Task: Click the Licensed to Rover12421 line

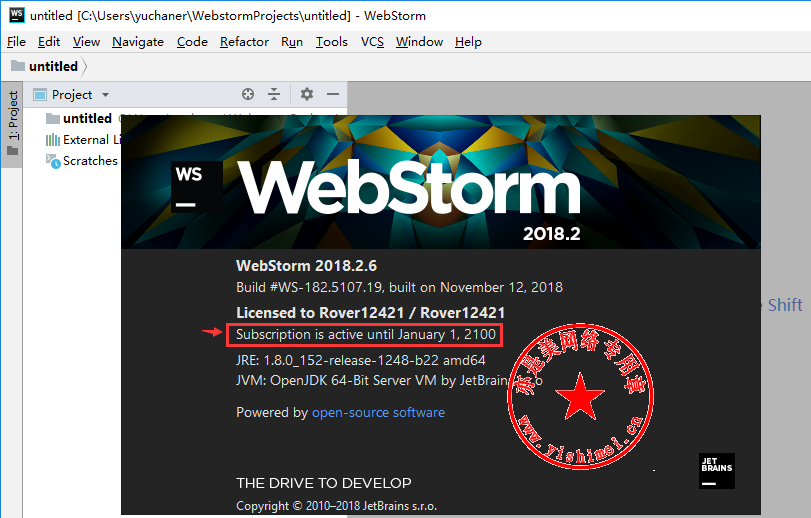Action: (x=370, y=313)
